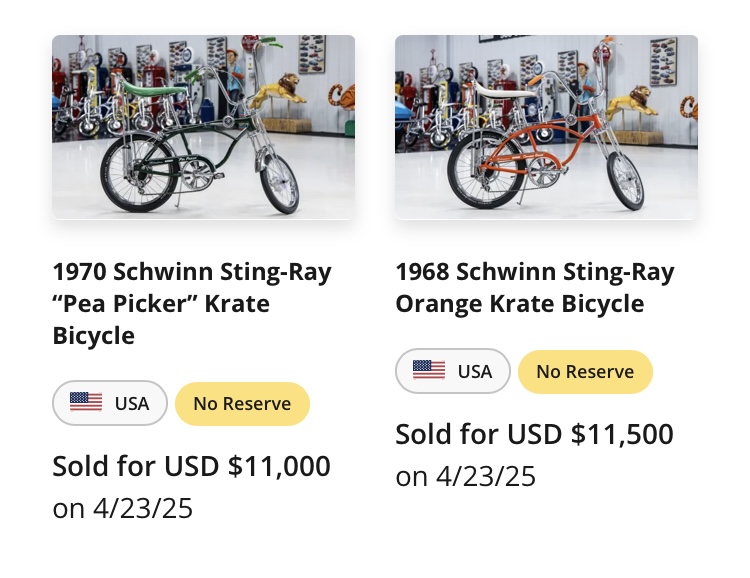This screenshot has height=578, width=750.
Task: Click the Sold for USD $11,500 price text
Action: [x=534, y=434]
